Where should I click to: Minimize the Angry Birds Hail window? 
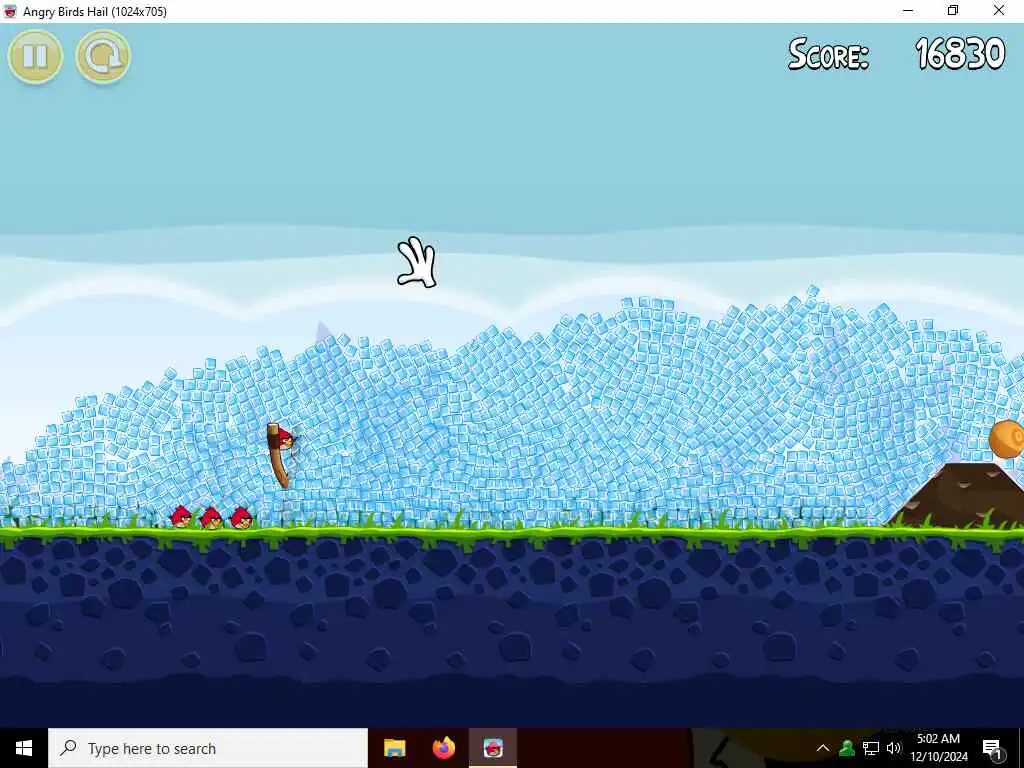point(908,10)
